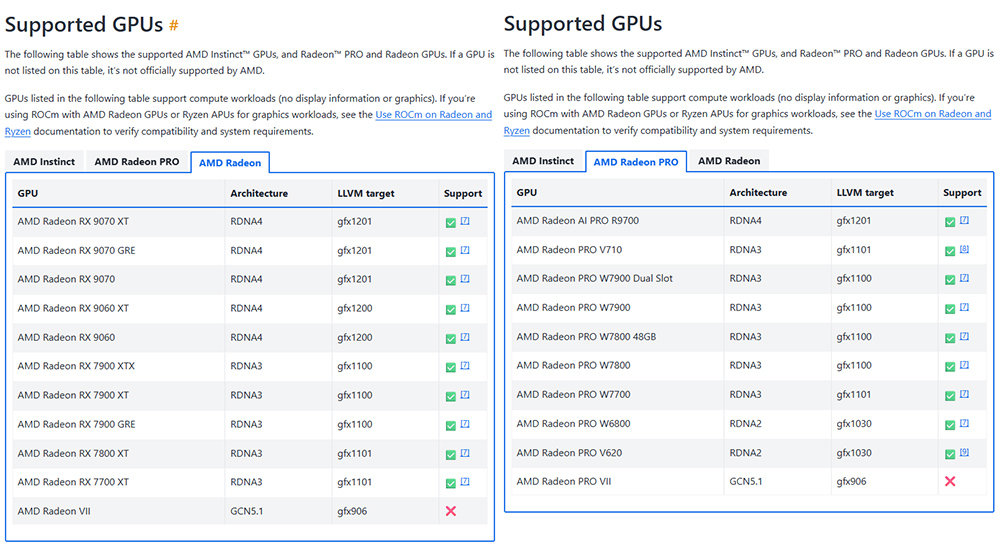Open footnote [9] in Radeon PRO V620 row
This screenshot has width=1000, height=548.
(x=964, y=453)
